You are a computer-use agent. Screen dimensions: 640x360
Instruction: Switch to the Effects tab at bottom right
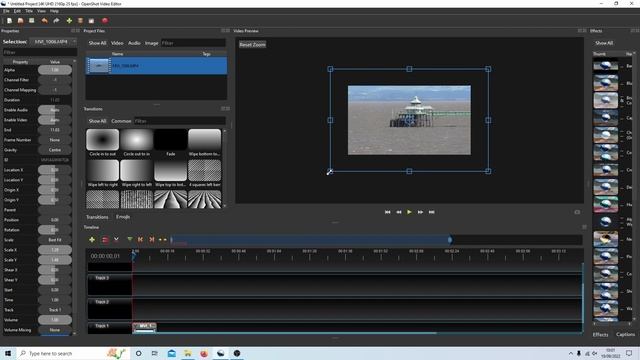coord(600,334)
